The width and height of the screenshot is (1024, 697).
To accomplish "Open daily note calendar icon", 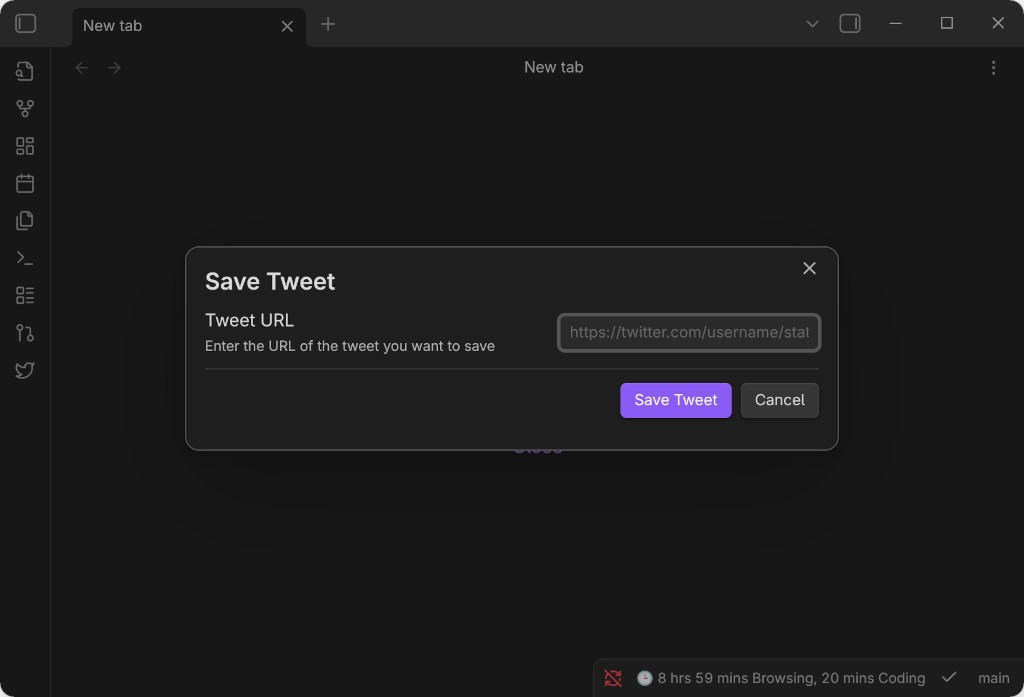I will pyautogui.click(x=25, y=183).
